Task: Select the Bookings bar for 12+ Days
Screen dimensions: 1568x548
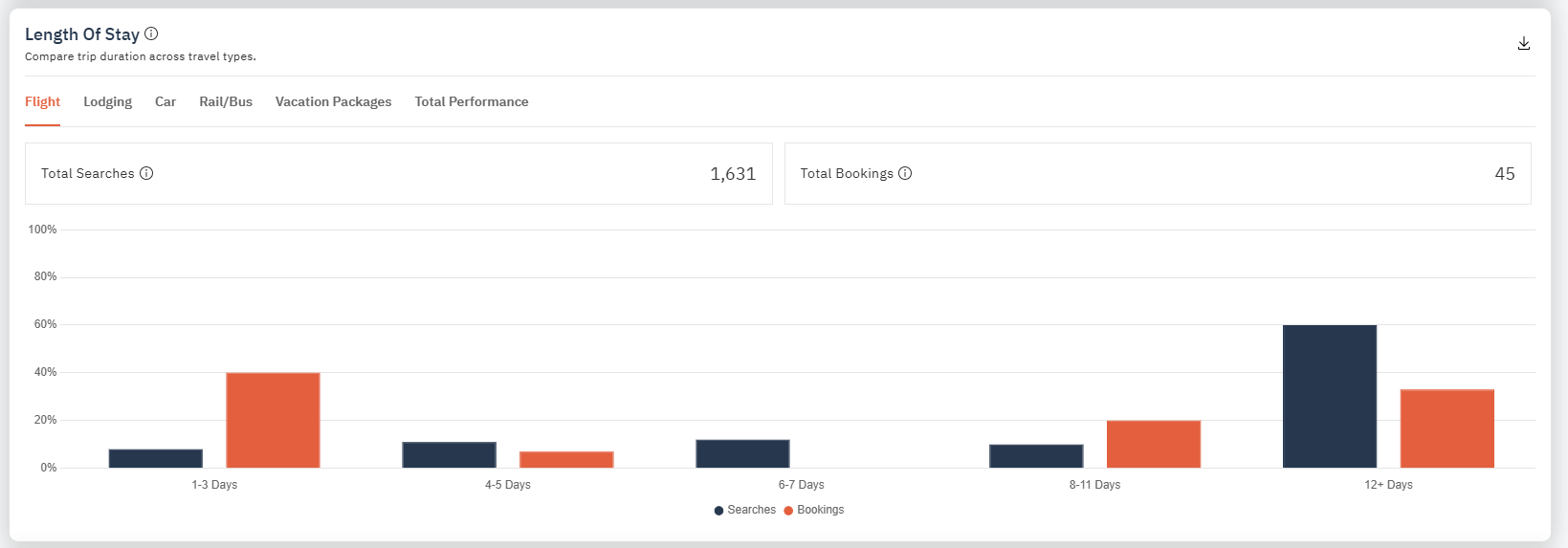Action: [1447, 428]
